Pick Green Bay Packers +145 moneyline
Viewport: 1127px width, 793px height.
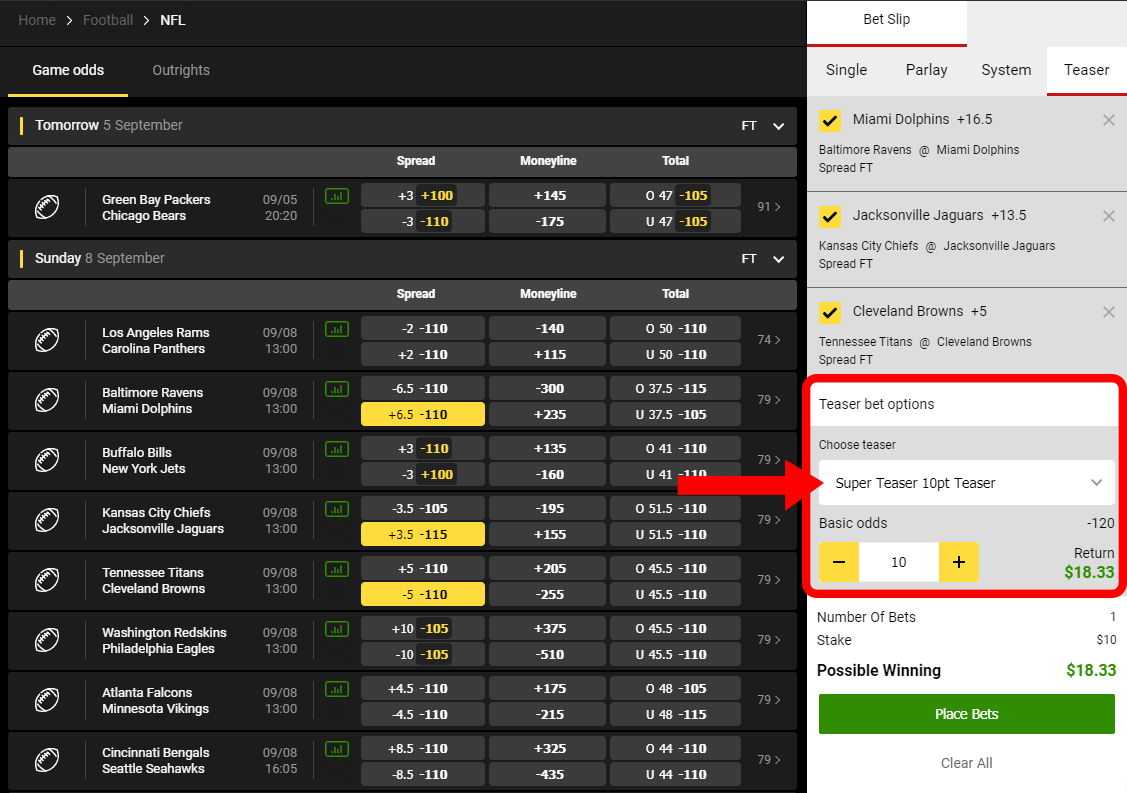[x=548, y=196]
